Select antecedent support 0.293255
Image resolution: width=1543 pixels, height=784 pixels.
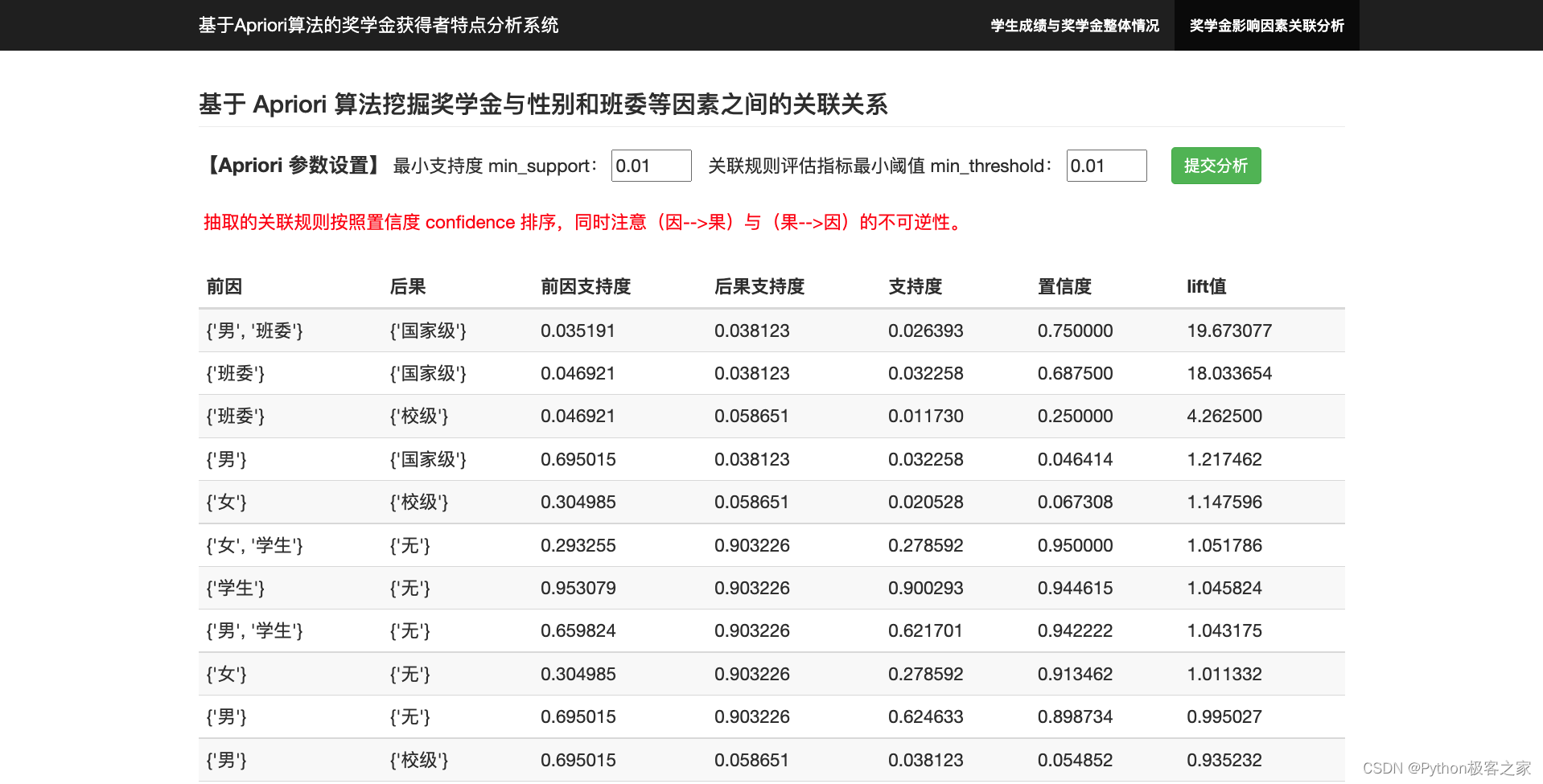point(578,545)
